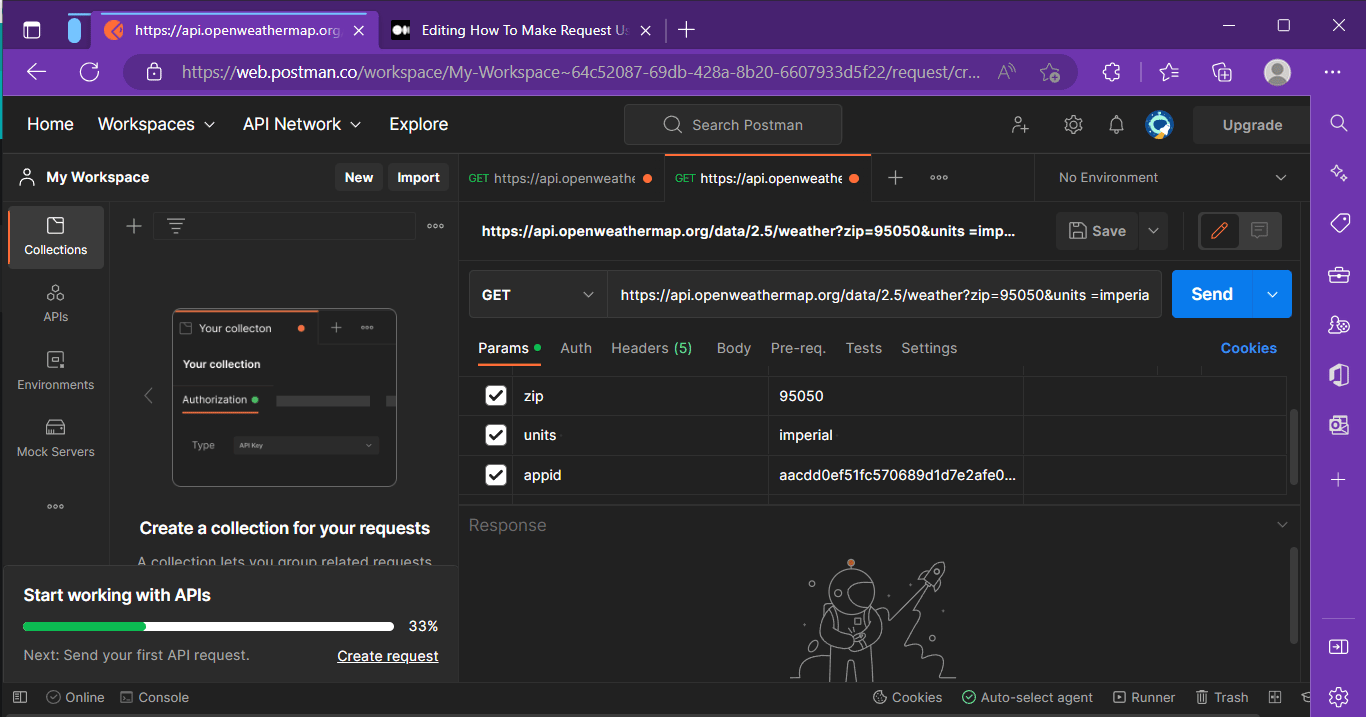Go to previous onboarding slide arrow

coord(148,395)
